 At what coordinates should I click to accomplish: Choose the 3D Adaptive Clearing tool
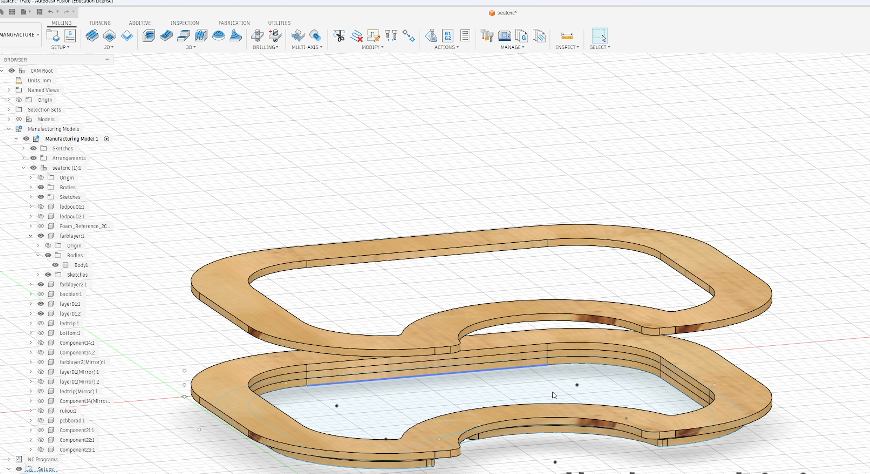pyautogui.click(x=148, y=36)
